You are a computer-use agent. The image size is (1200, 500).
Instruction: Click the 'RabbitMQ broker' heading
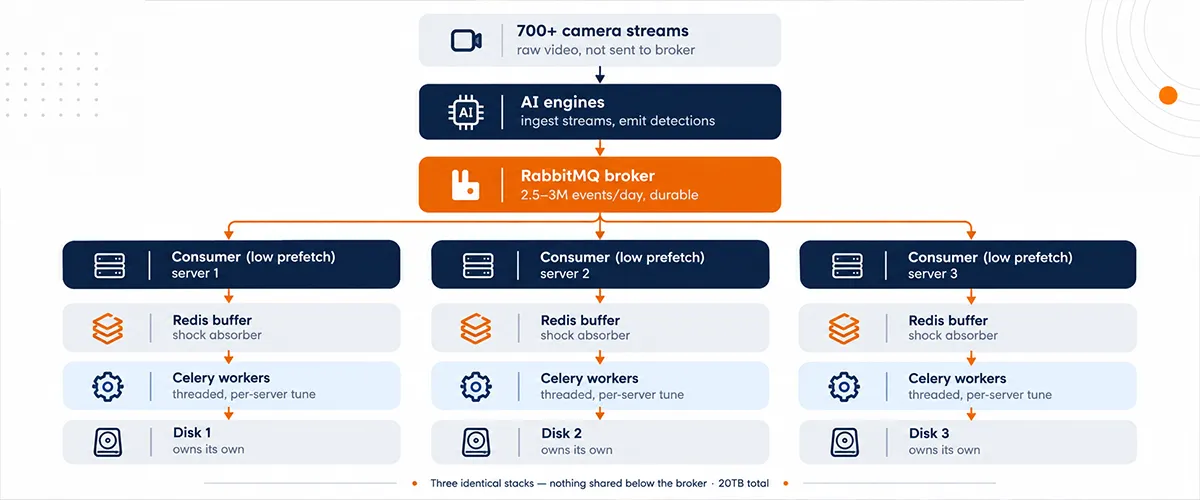pyautogui.click(x=587, y=176)
